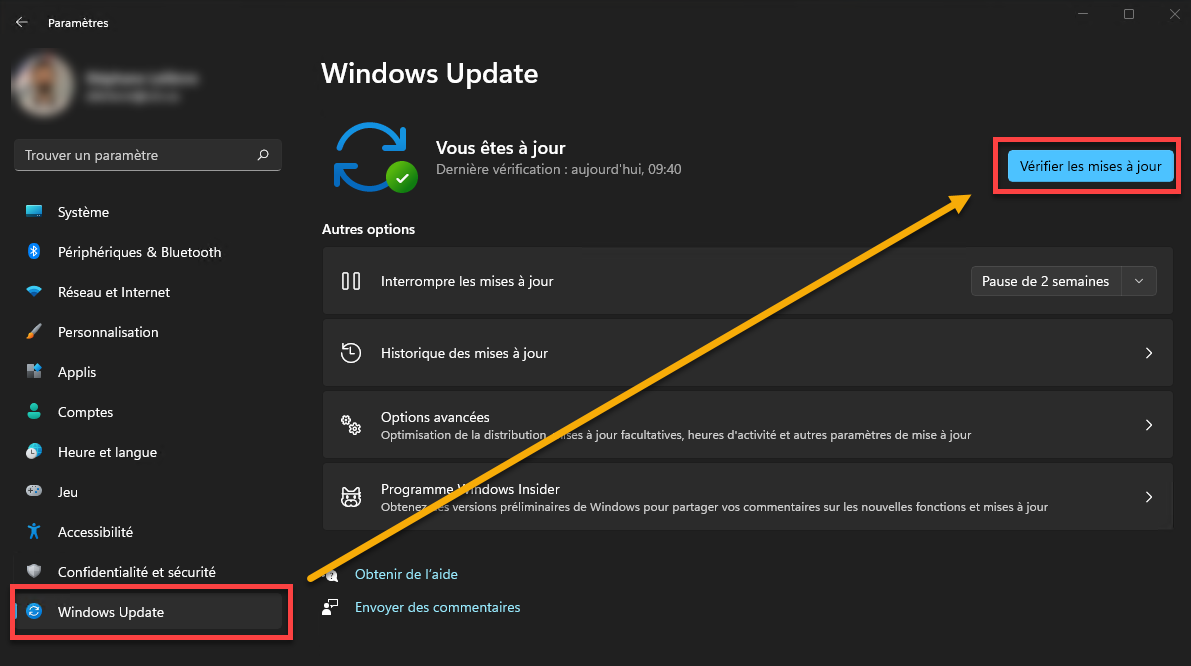Select Windows Update in the sidebar

pyautogui.click(x=148, y=612)
